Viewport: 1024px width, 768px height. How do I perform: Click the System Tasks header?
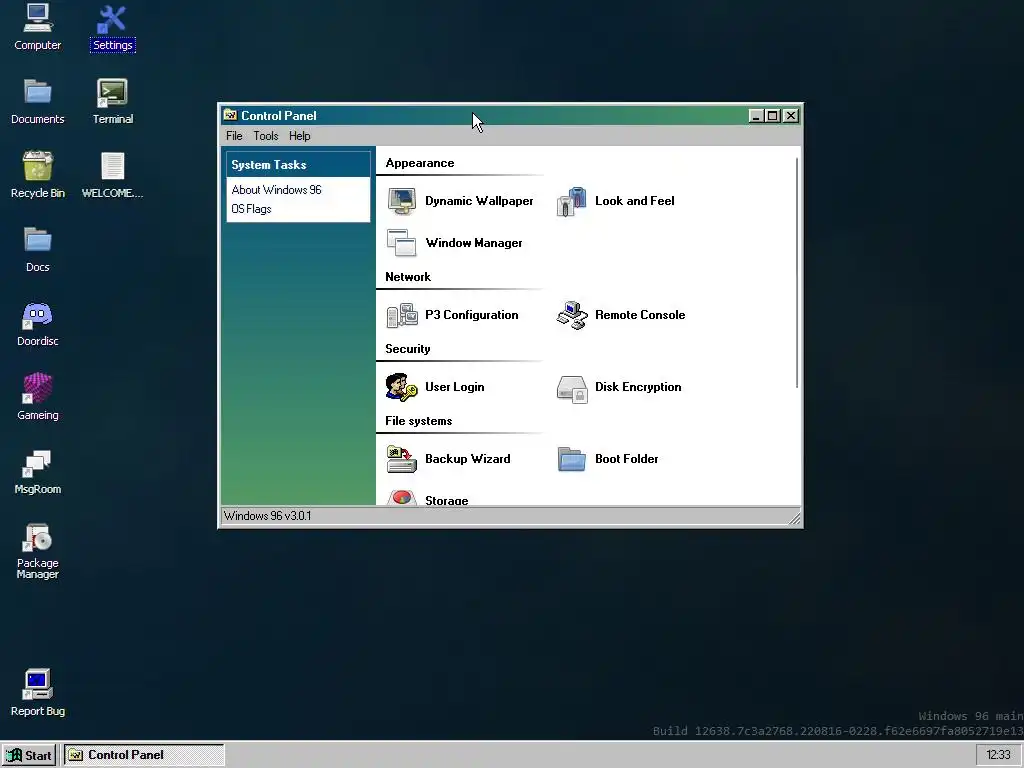298,165
